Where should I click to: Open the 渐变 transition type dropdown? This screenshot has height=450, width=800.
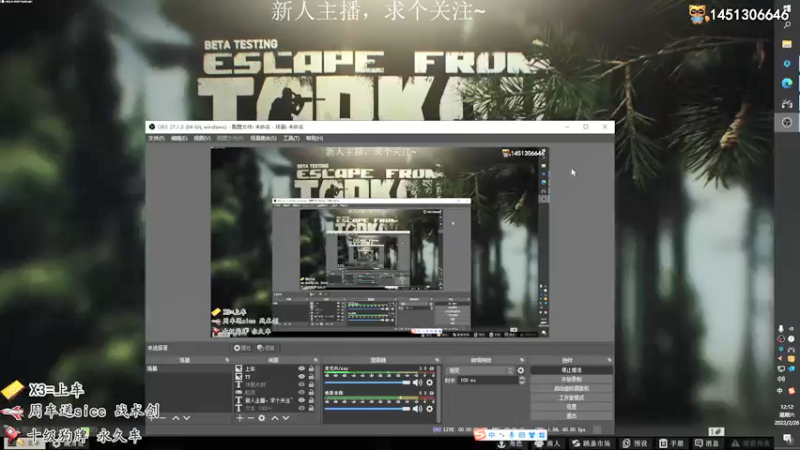pos(480,370)
